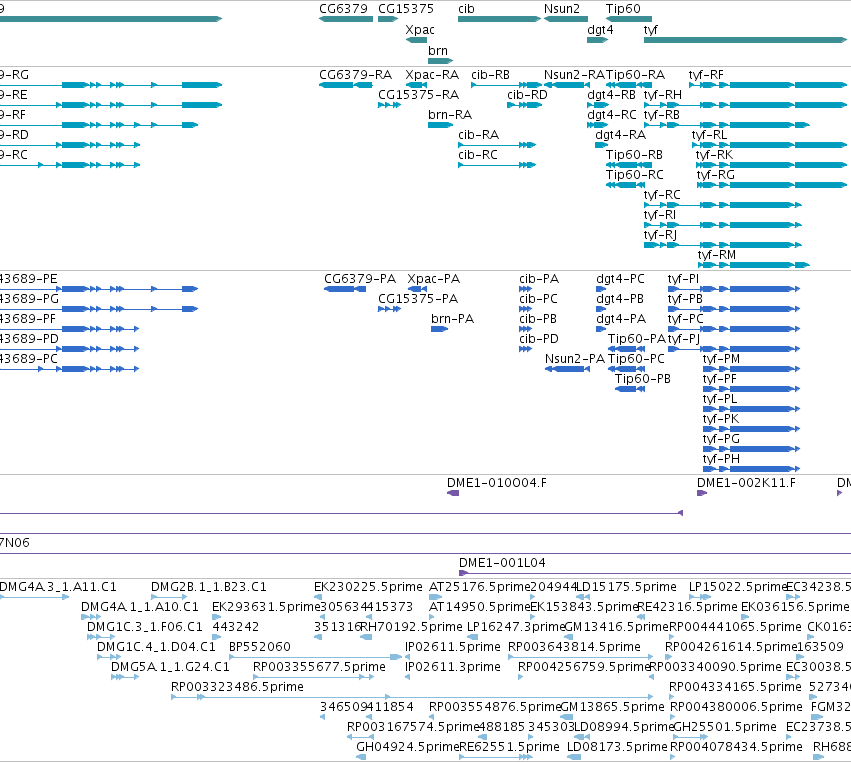Click the tyf-PI protein label
This screenshot has height=762, width=851.
(683, 279)
